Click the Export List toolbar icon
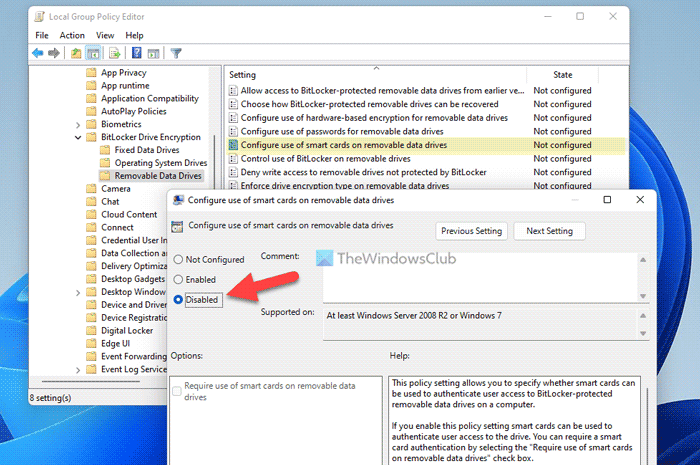This screenshot has width=700, height=465. click(115, 54)
